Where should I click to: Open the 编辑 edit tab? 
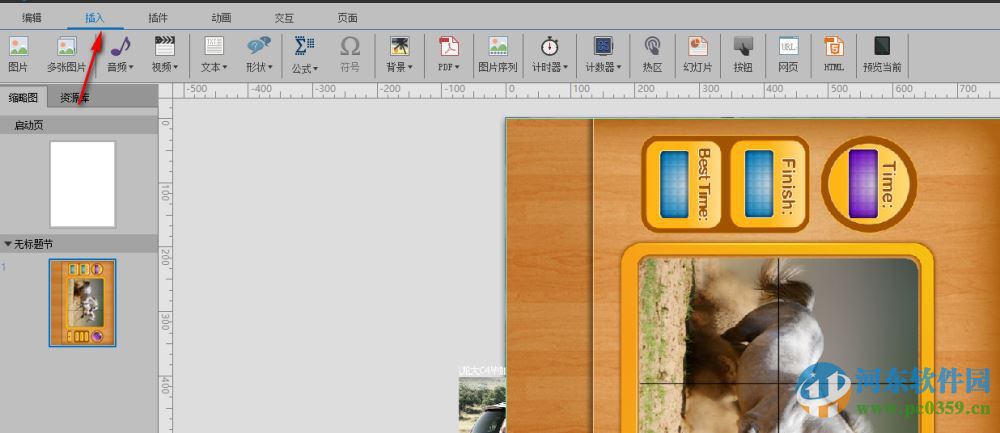point(32,18)
